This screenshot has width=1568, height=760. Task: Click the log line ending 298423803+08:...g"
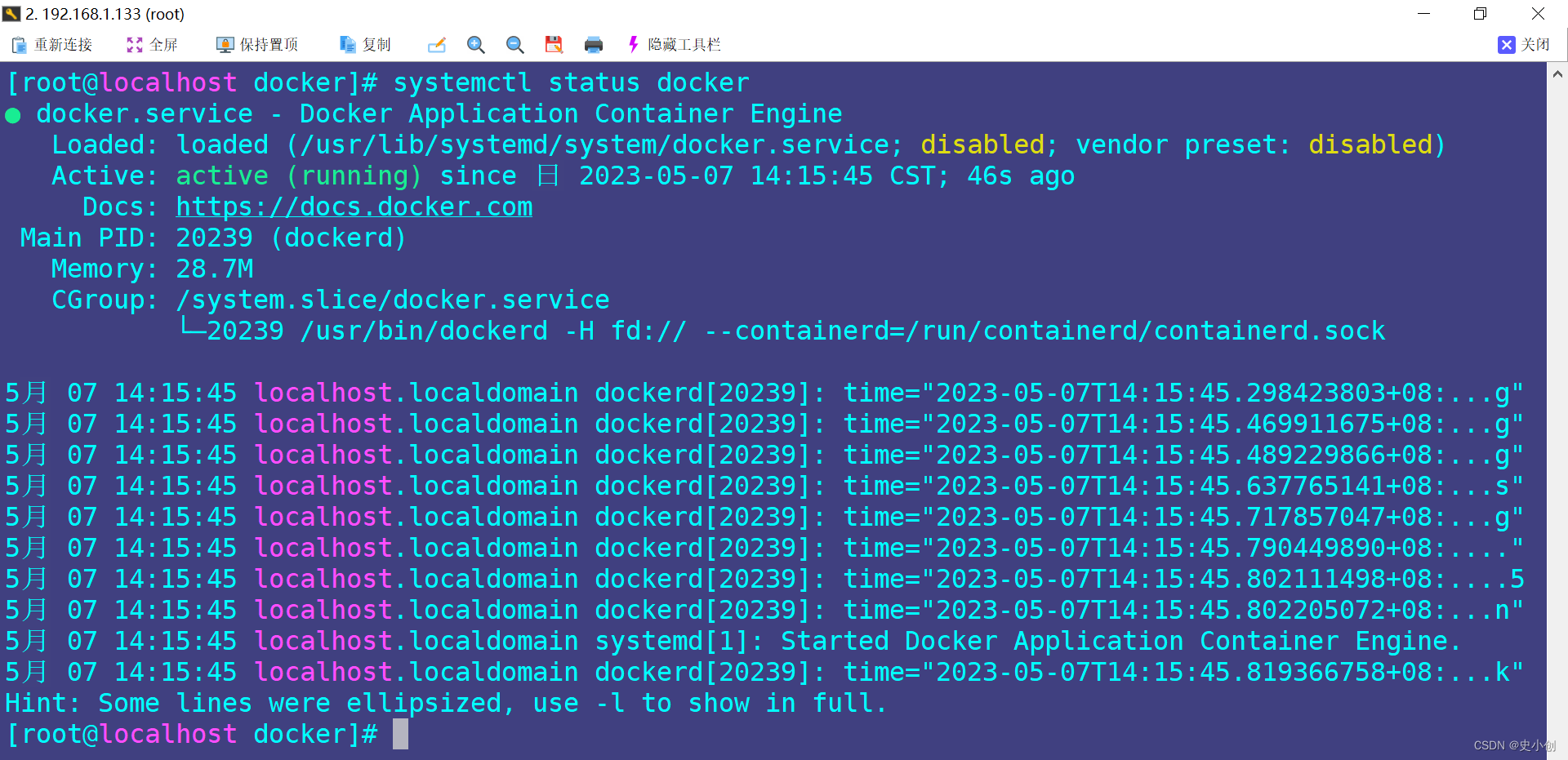[764, 393]
